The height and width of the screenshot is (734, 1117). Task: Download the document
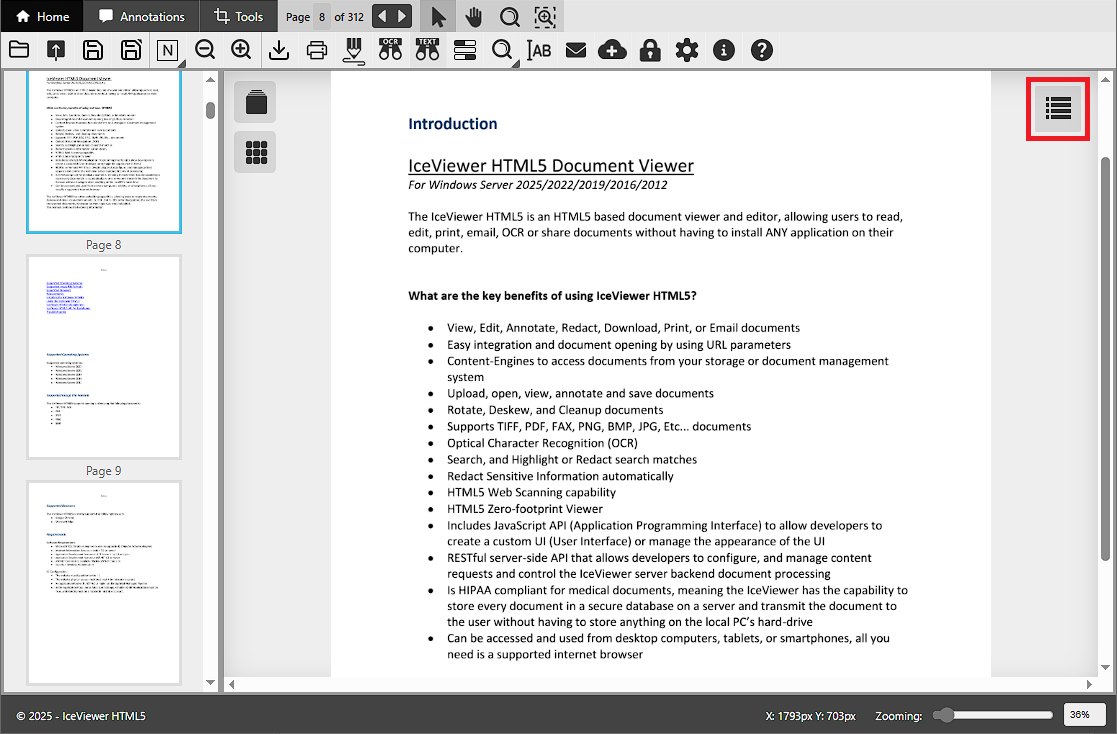tap(279, 50)
